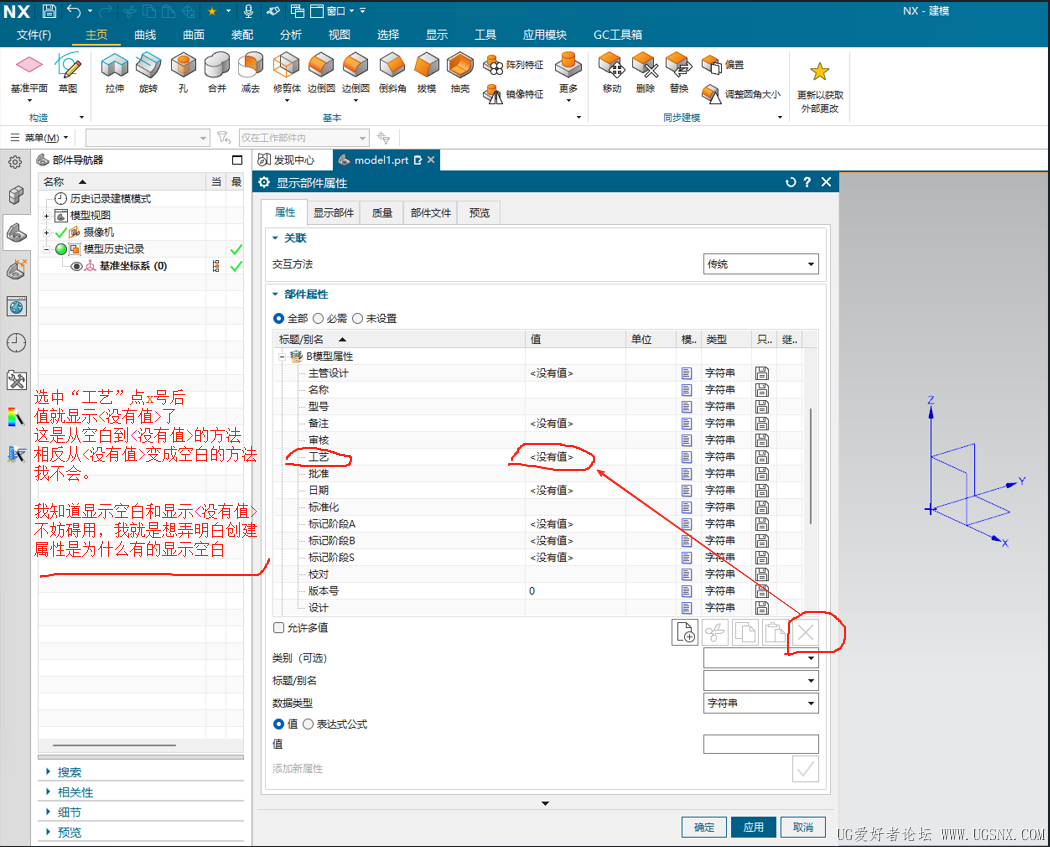Enable the 允许多值 checkbox

click(279, 628)
